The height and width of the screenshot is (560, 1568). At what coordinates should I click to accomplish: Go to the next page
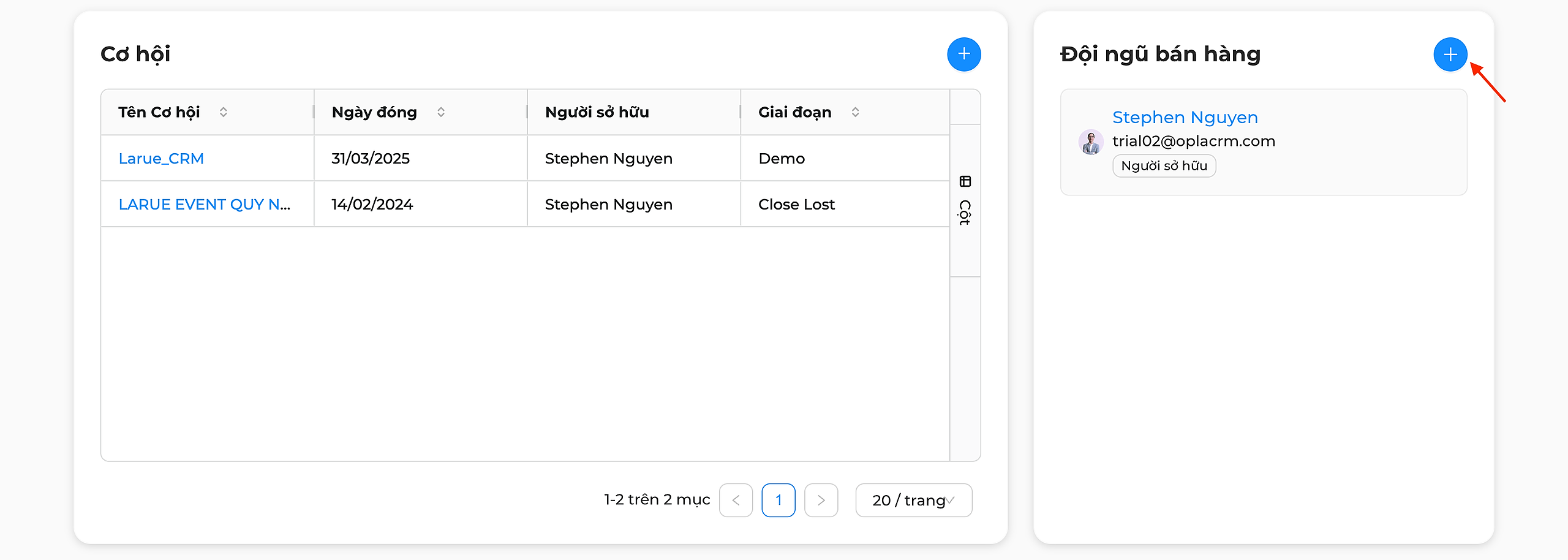(821, 501)
